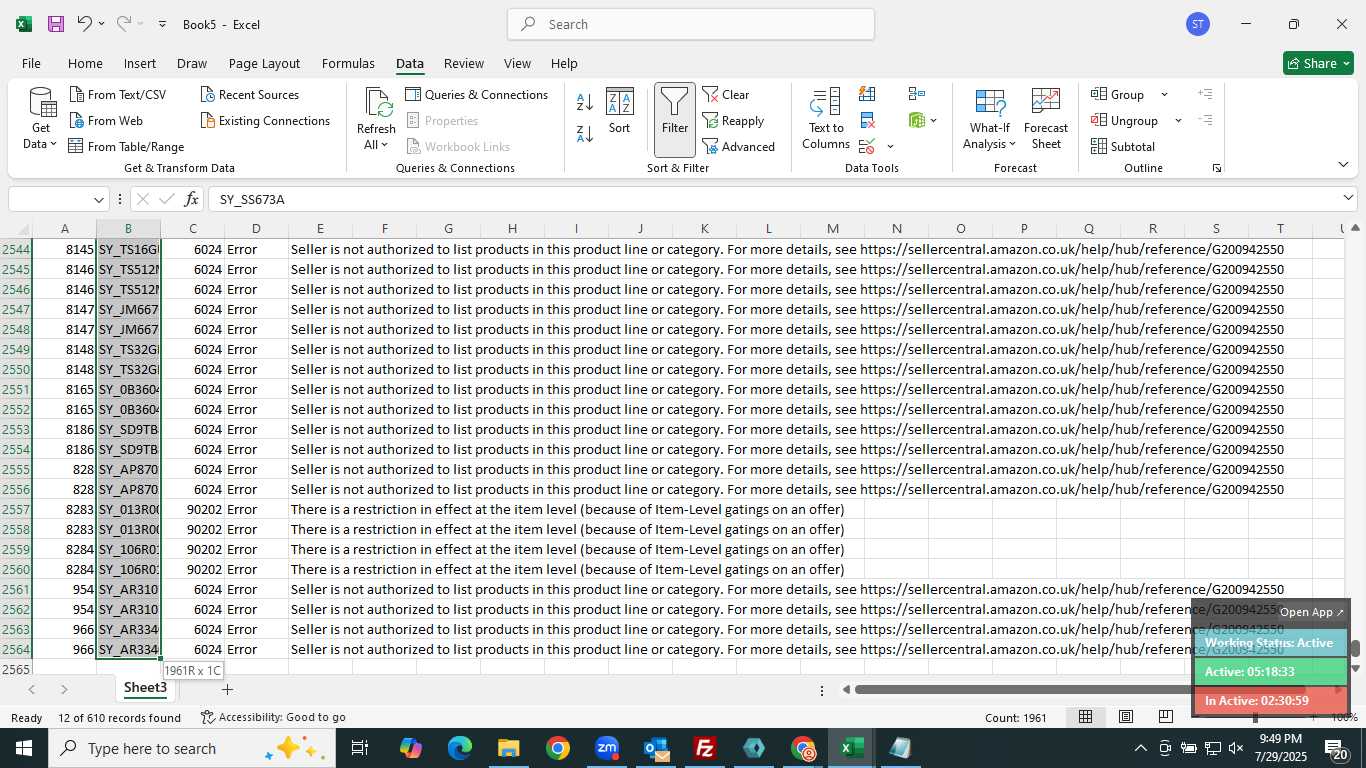The width and height of the screenshot is (1366, 768).
Task: Open the Group dropdown arrow
Action: 1164,94
